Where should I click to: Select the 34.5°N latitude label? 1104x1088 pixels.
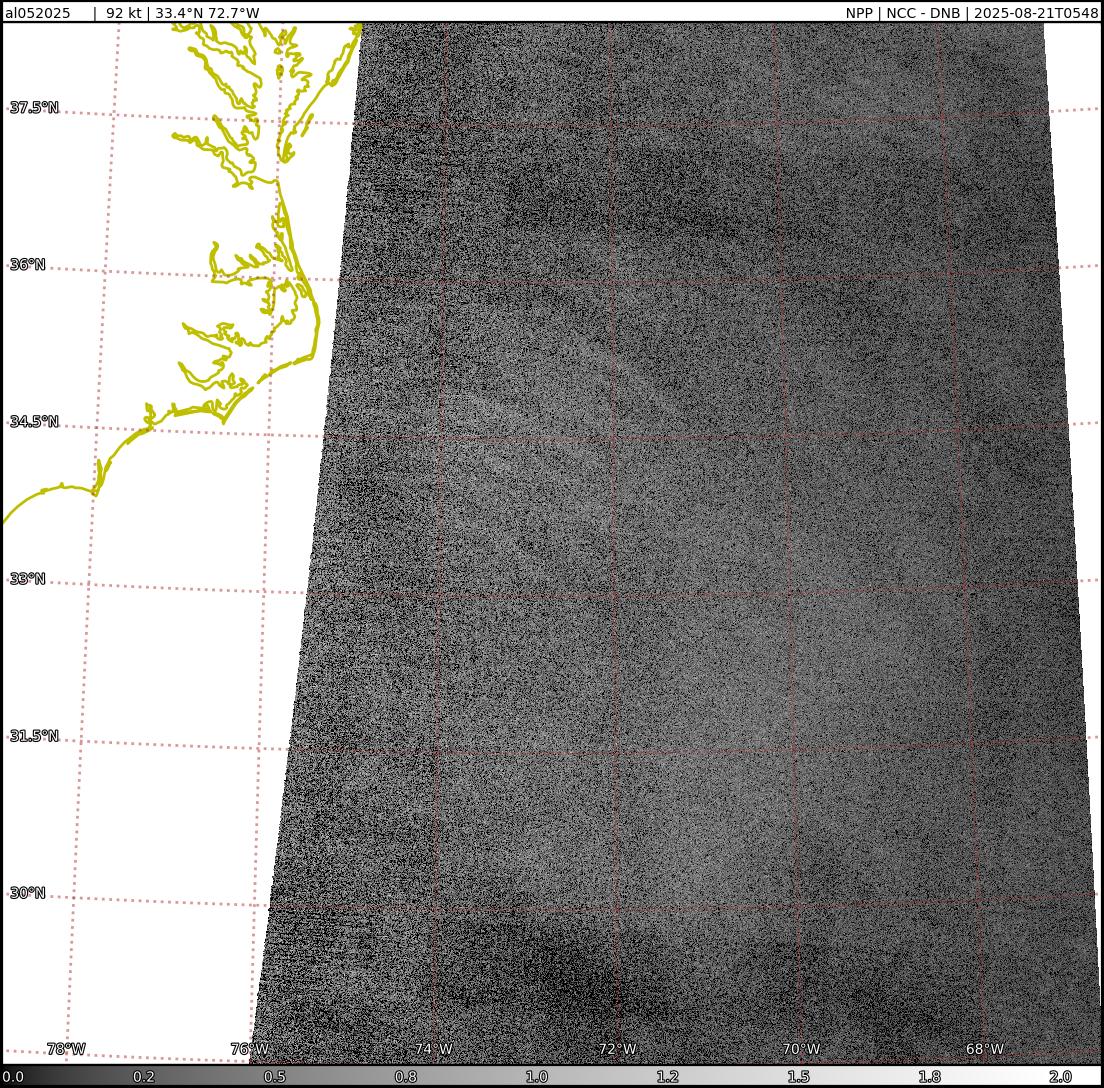pyautogui.click(x=34, y=422)
